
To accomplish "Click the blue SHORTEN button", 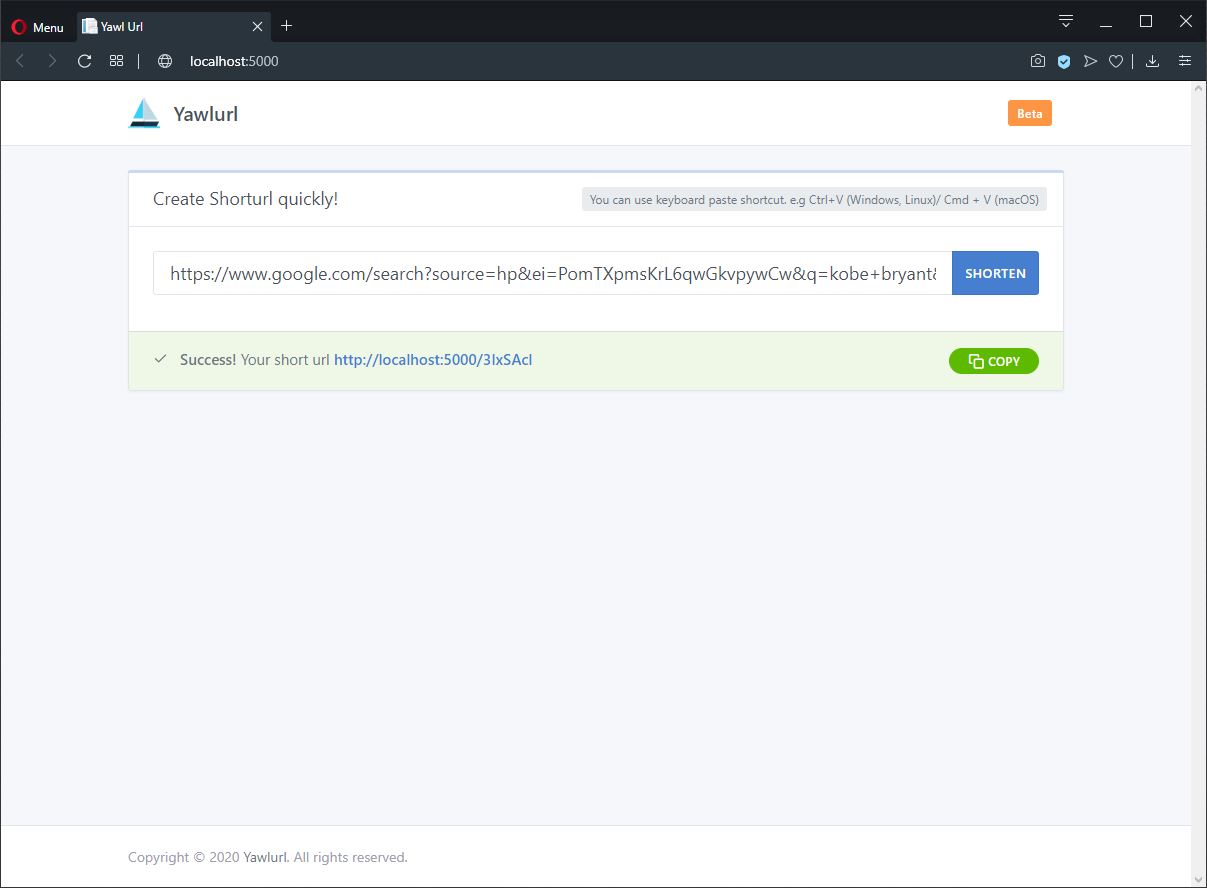I will [x=995, y=273].
